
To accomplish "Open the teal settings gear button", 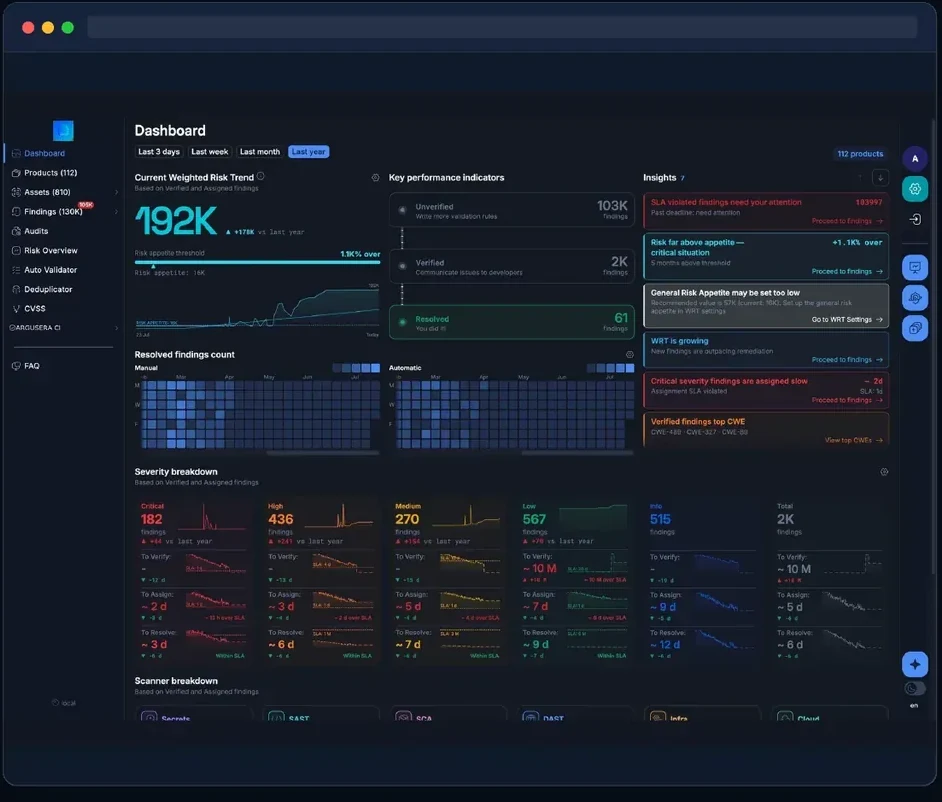I will tap(914, 189).
